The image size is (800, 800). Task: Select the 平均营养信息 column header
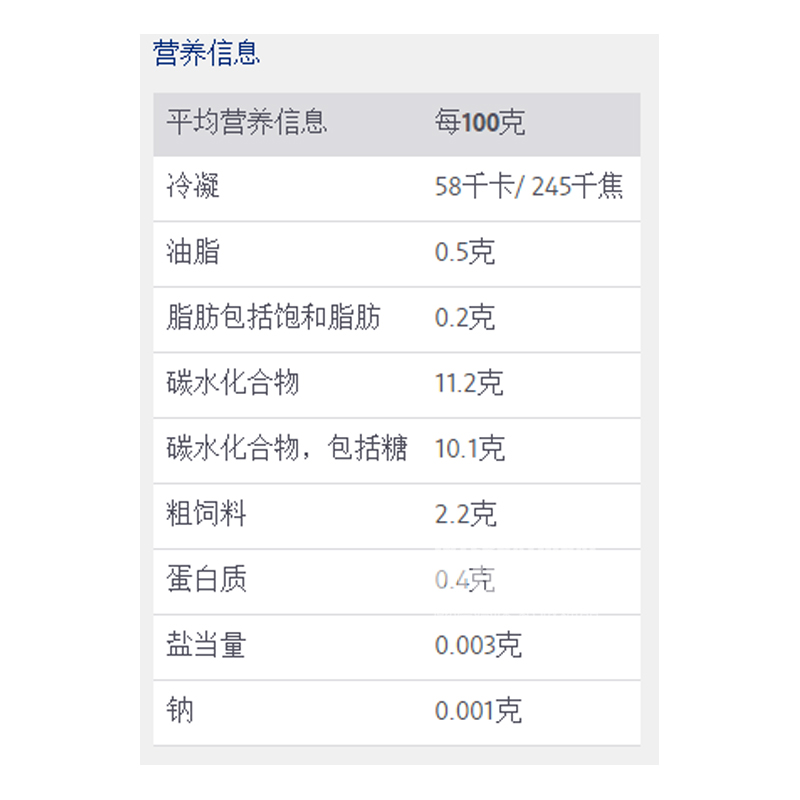246,124
